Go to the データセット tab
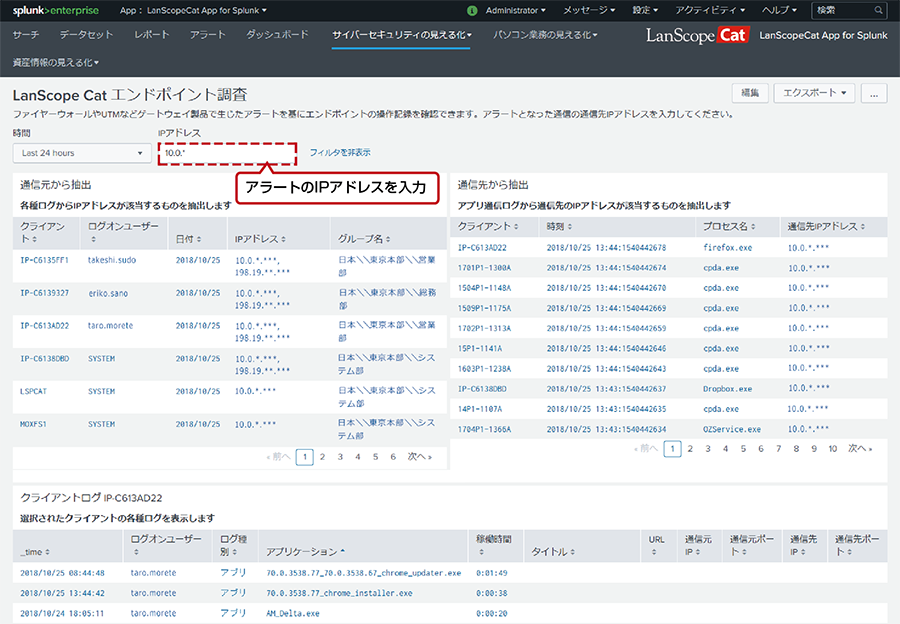The image size is (900, 624). (x=86, y=35)
